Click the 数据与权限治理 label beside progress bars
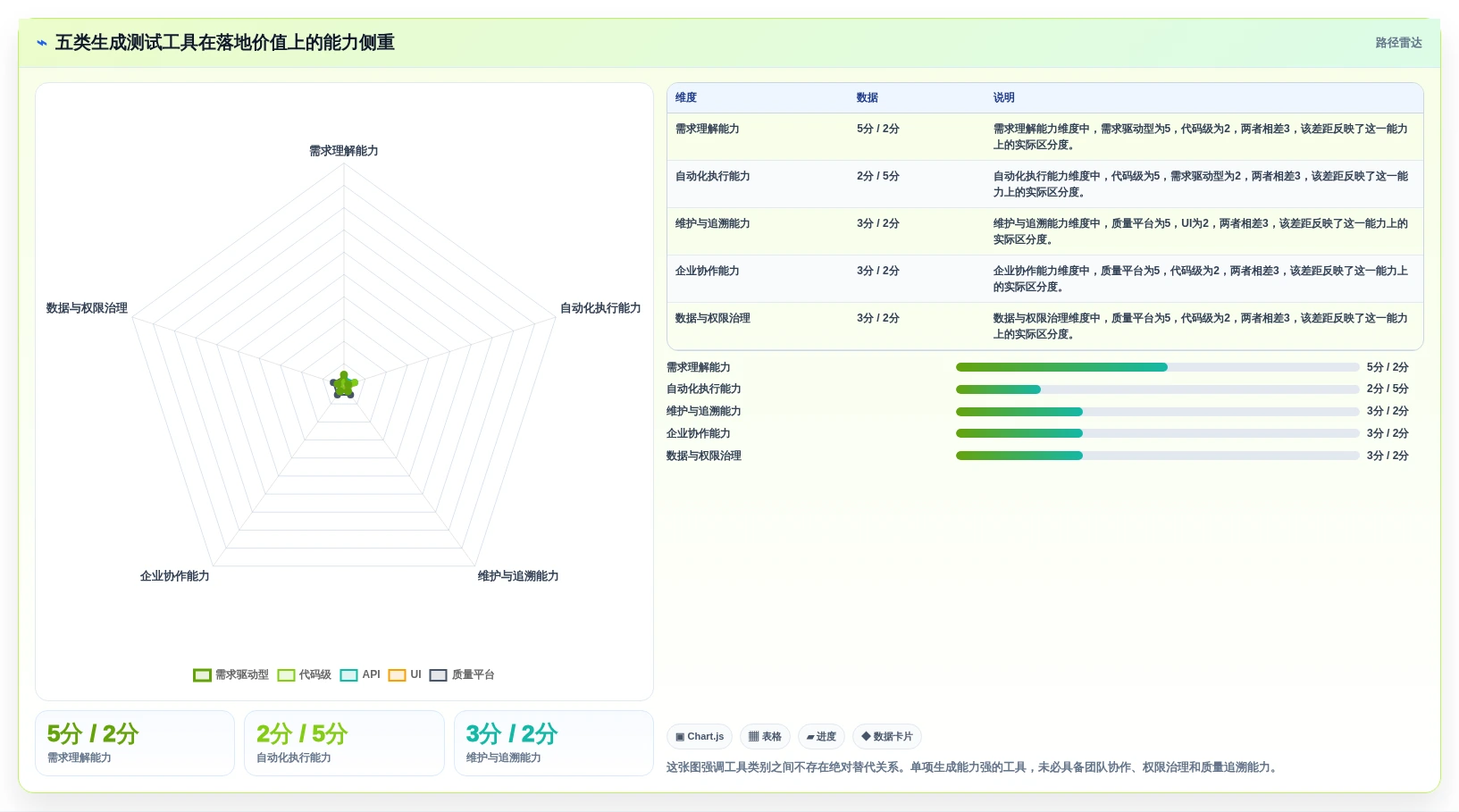Viewport: 1459px width, 812px height. (704, 456)
